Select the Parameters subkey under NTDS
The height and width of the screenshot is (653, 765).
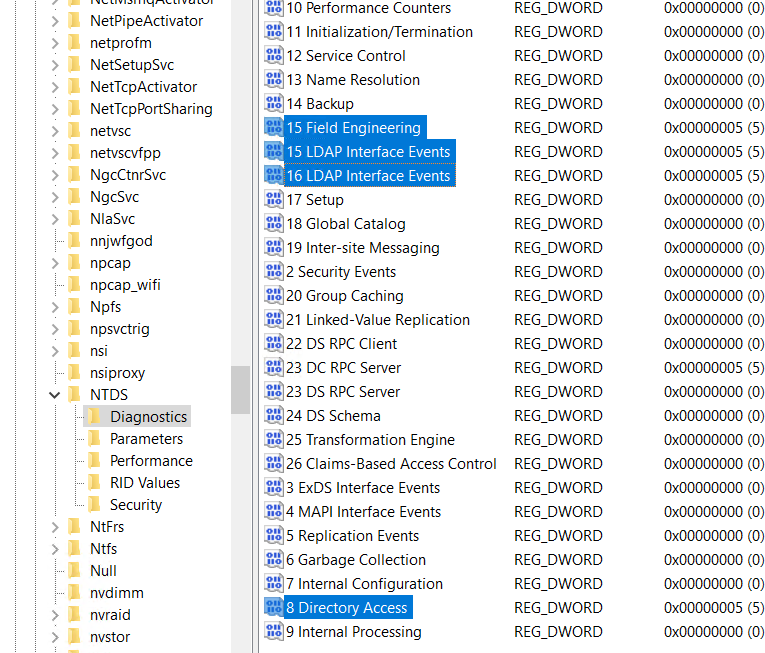[x=146, y=439]
